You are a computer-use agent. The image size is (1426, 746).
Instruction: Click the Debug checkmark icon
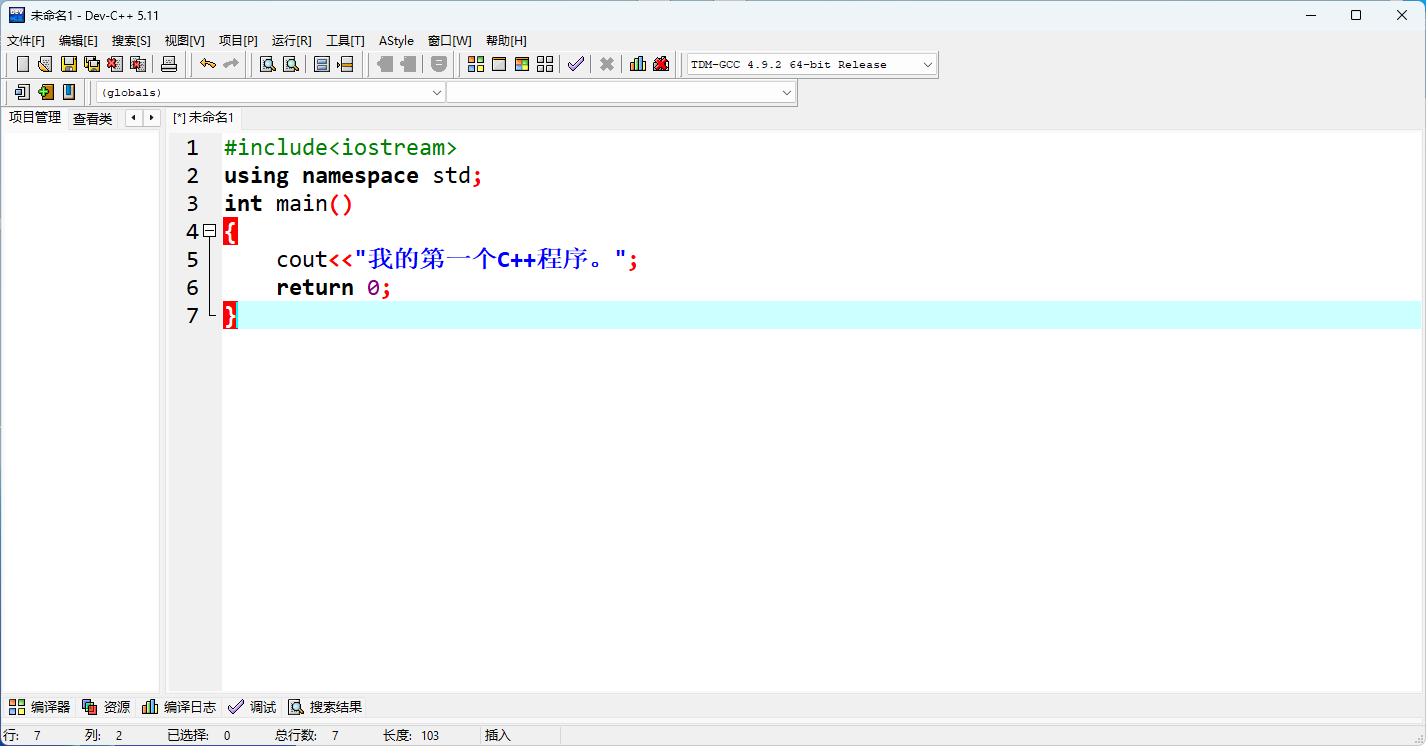pyautogui.click(x=575, y=64)
